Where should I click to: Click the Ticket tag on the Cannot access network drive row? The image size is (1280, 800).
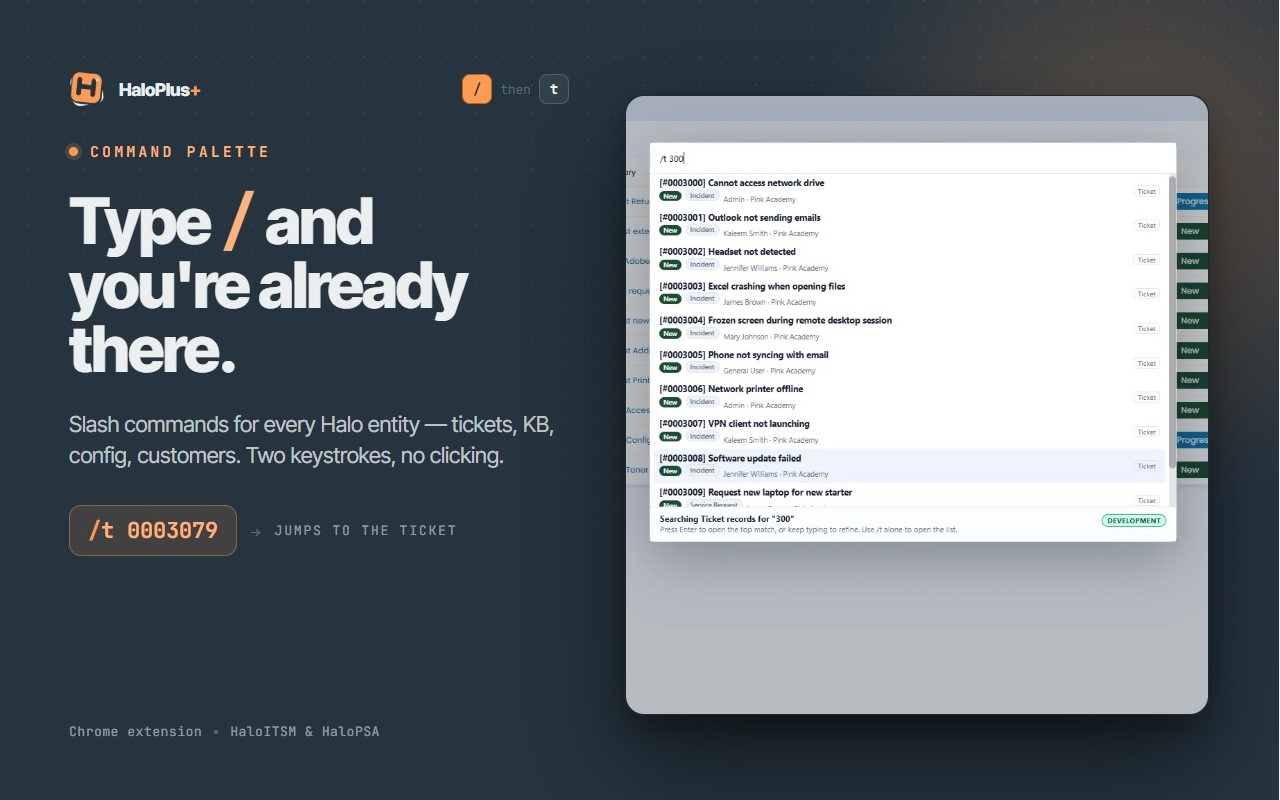coord(1146,191)
